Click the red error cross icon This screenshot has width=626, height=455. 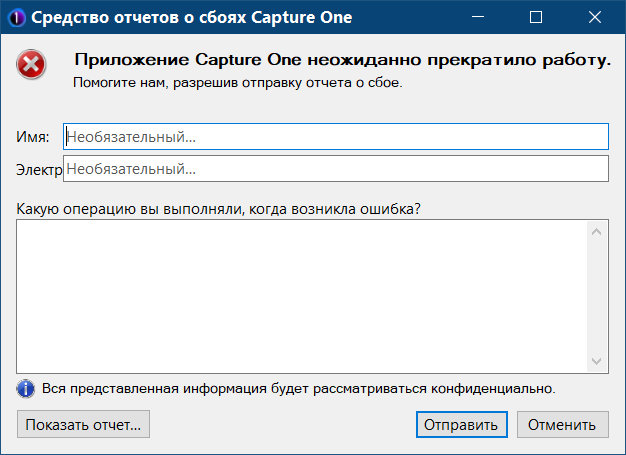click(31, 64)
